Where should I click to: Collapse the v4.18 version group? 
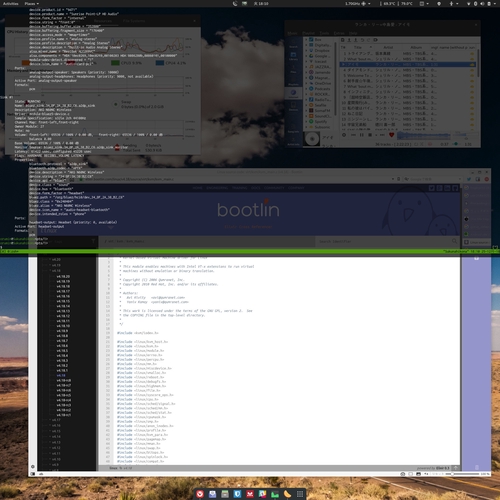(x=50, y=271)
